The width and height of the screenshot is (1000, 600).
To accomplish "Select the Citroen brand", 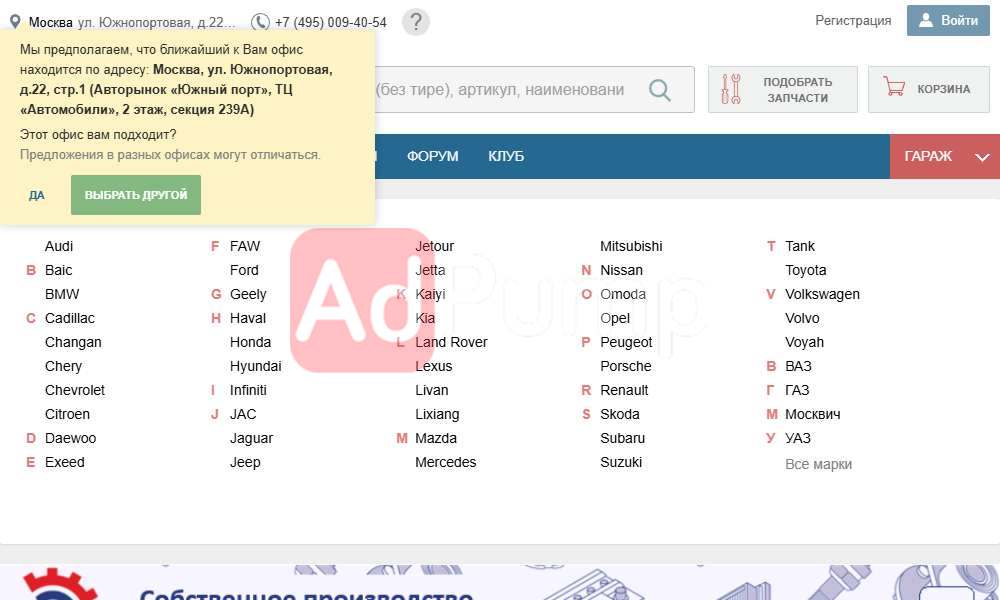I will pyautogui.click(x=67, y=414).
